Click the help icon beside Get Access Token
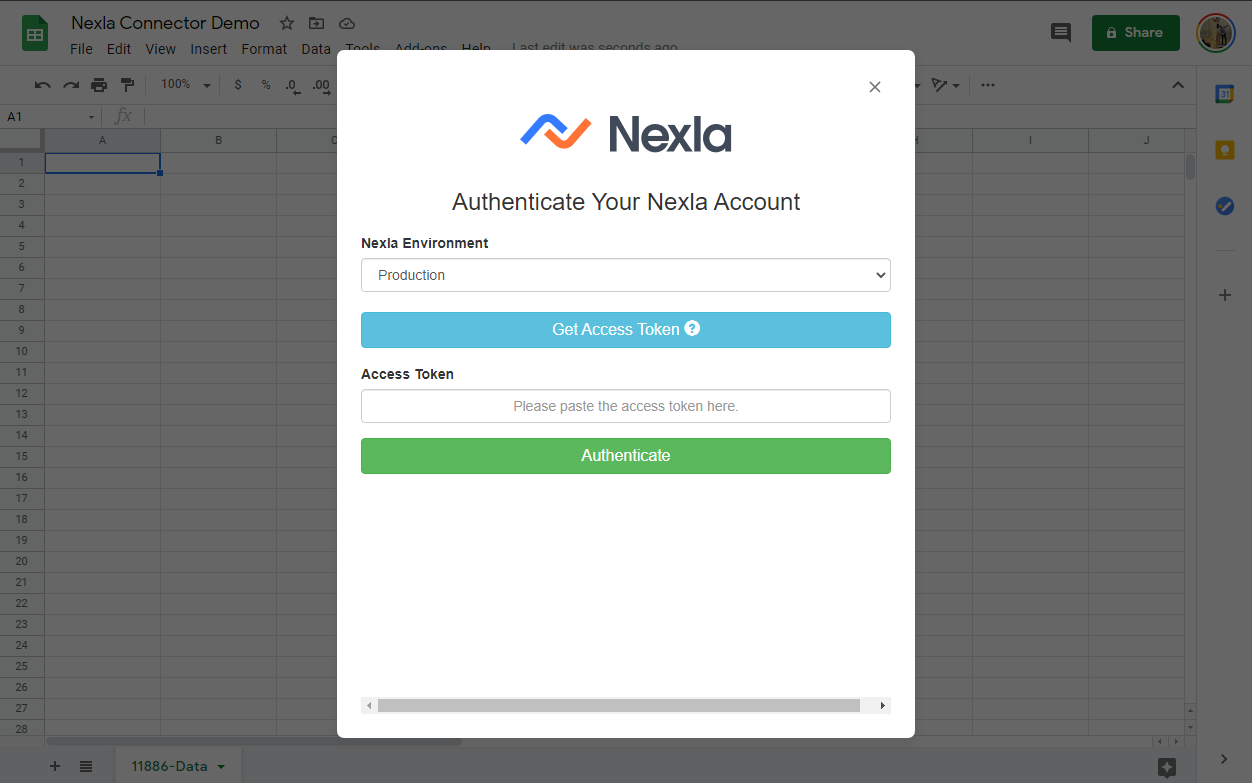The height and width of the screenshot is (783, 1252). [x=692, y=328]
